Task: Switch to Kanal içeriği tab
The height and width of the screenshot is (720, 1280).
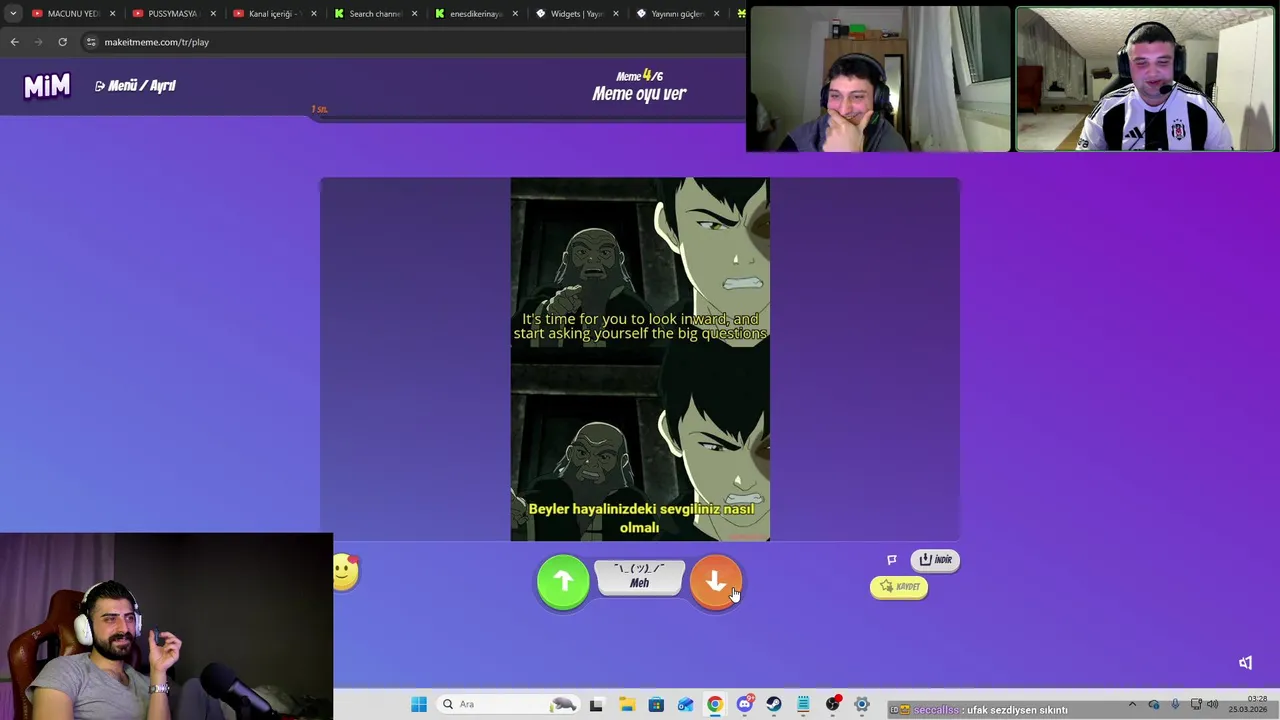Action: tap(275, 14)
